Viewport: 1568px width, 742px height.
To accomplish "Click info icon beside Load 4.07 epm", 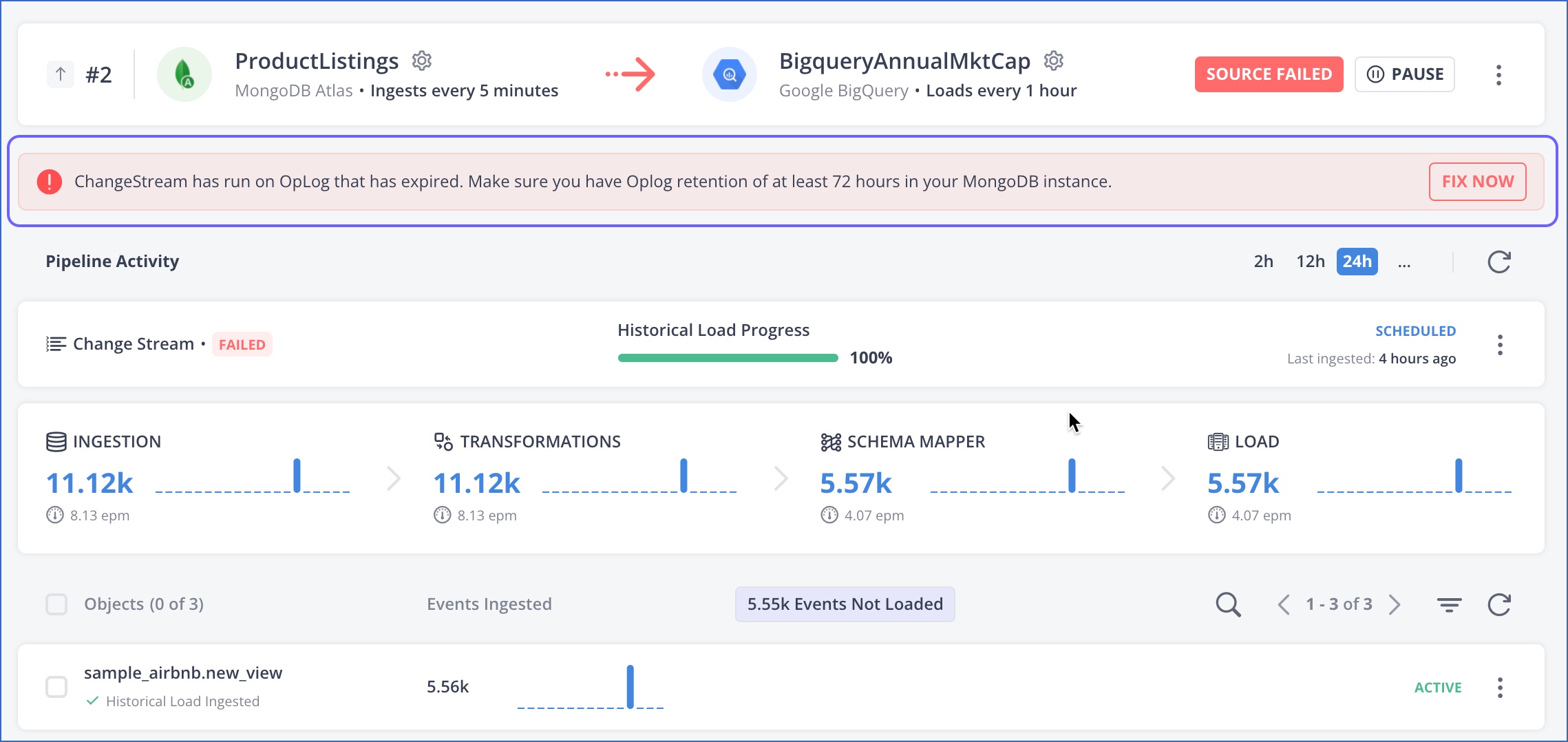I will click(x=1217, y=515).
